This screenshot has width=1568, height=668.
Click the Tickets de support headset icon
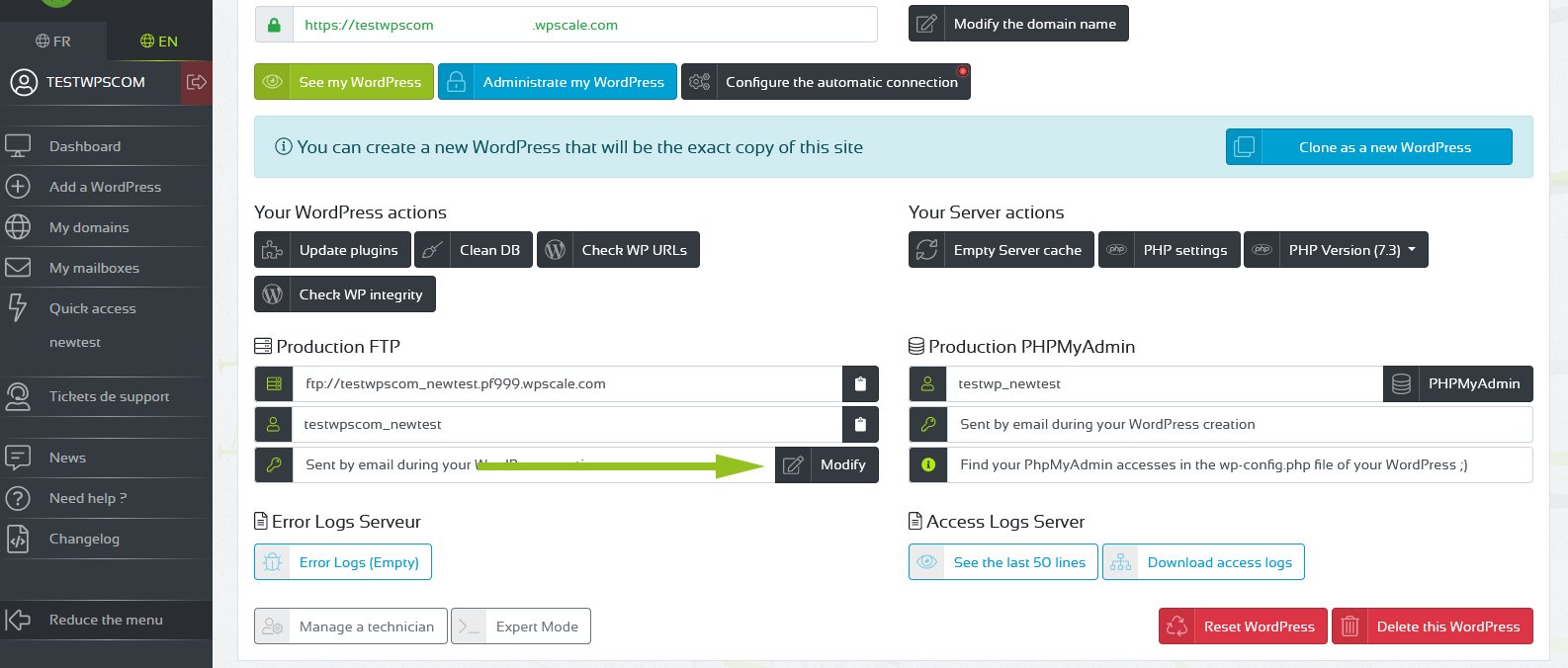tap(18, 396)
